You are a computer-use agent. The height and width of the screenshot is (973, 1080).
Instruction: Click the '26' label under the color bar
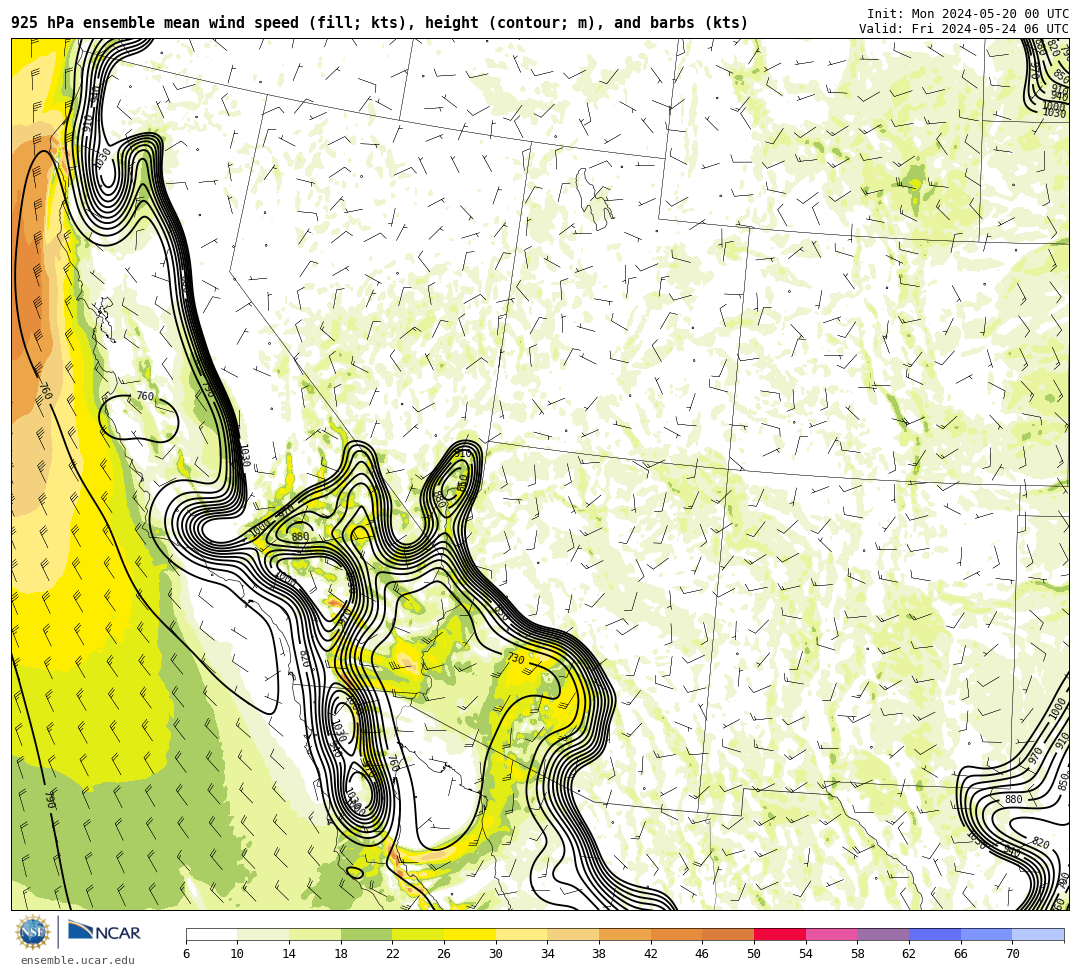pyautogui.click(x=444, y=954)
